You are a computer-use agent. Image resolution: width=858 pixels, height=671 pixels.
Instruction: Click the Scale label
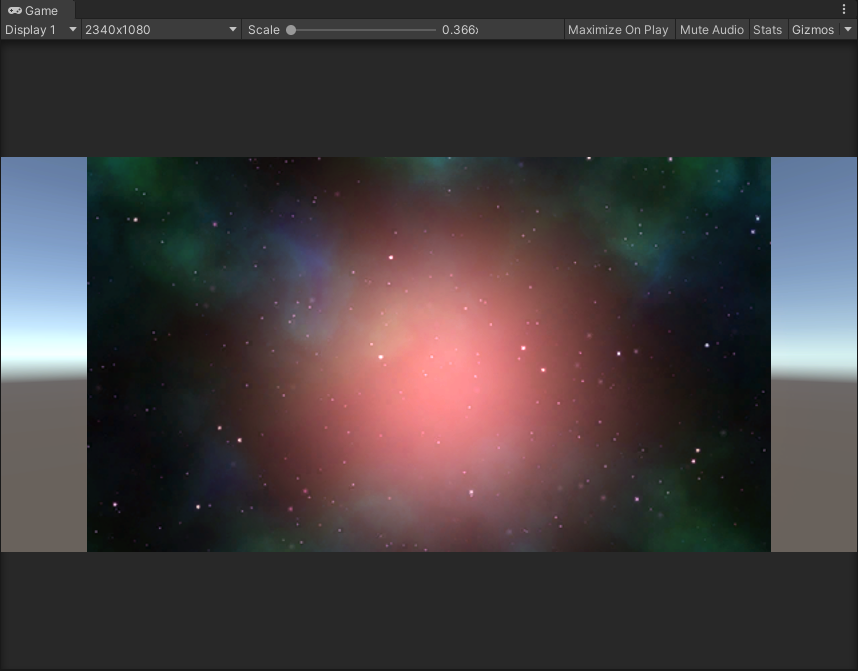(264, 30)
